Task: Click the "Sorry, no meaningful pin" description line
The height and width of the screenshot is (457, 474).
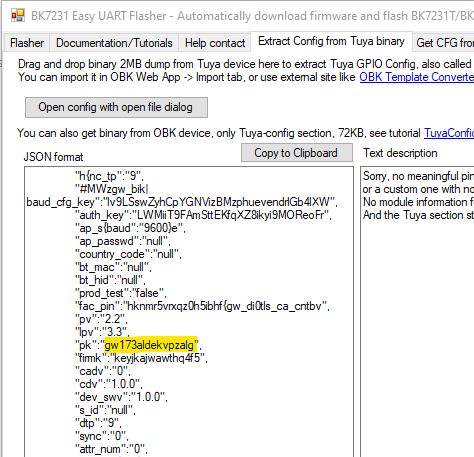Action: pyautogui.click(x=418, y=176)
